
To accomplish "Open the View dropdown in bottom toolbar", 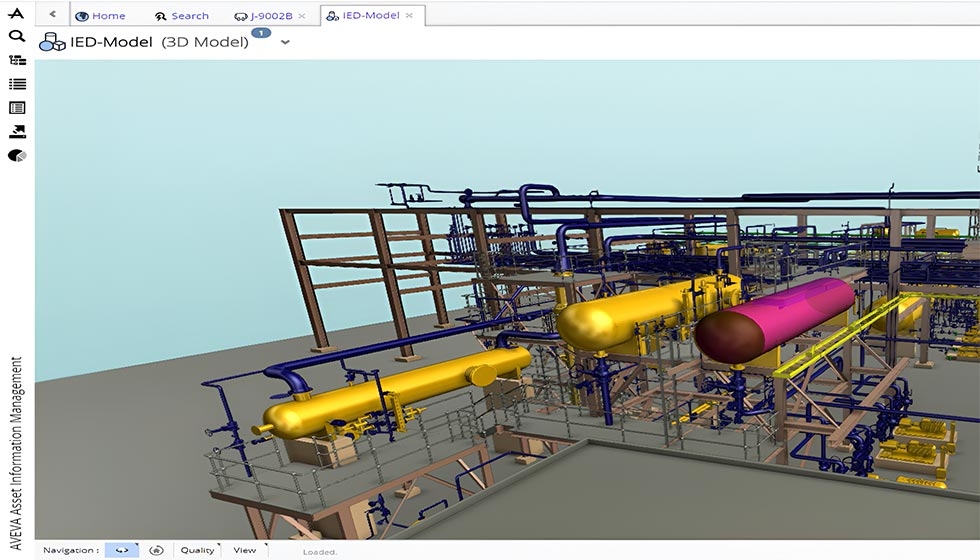I will 245,550.
